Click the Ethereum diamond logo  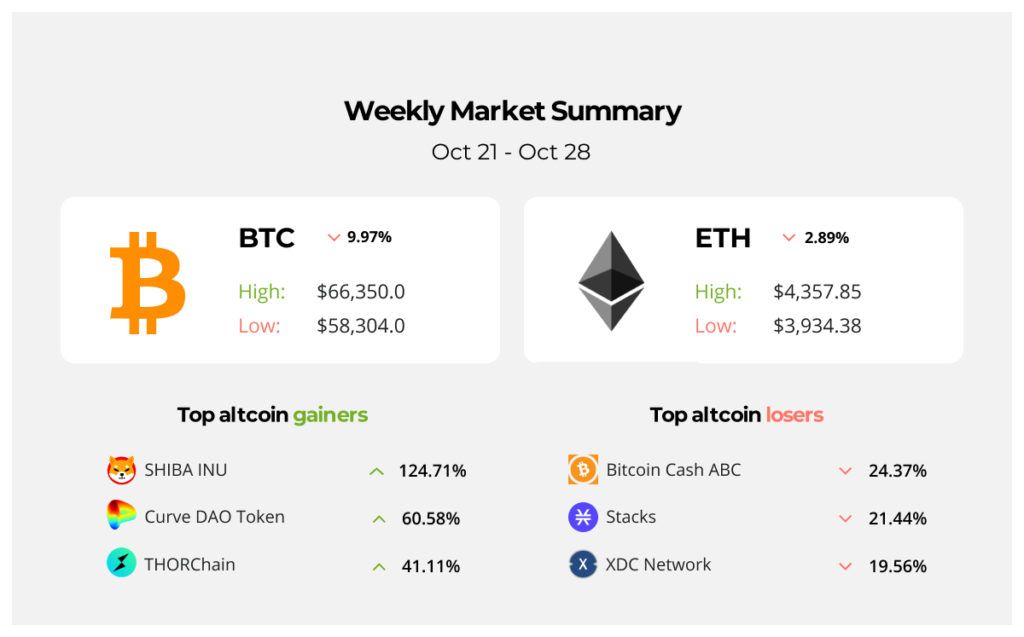coord(611,282)
